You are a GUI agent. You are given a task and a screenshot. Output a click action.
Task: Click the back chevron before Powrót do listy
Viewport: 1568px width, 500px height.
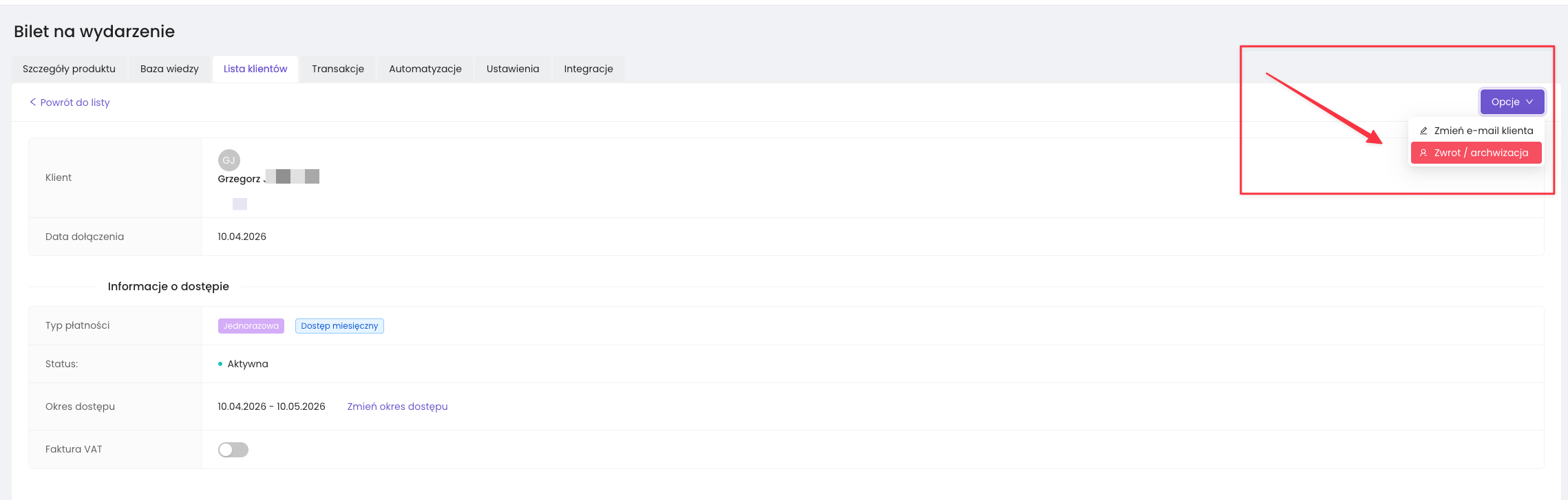[32, 102]
